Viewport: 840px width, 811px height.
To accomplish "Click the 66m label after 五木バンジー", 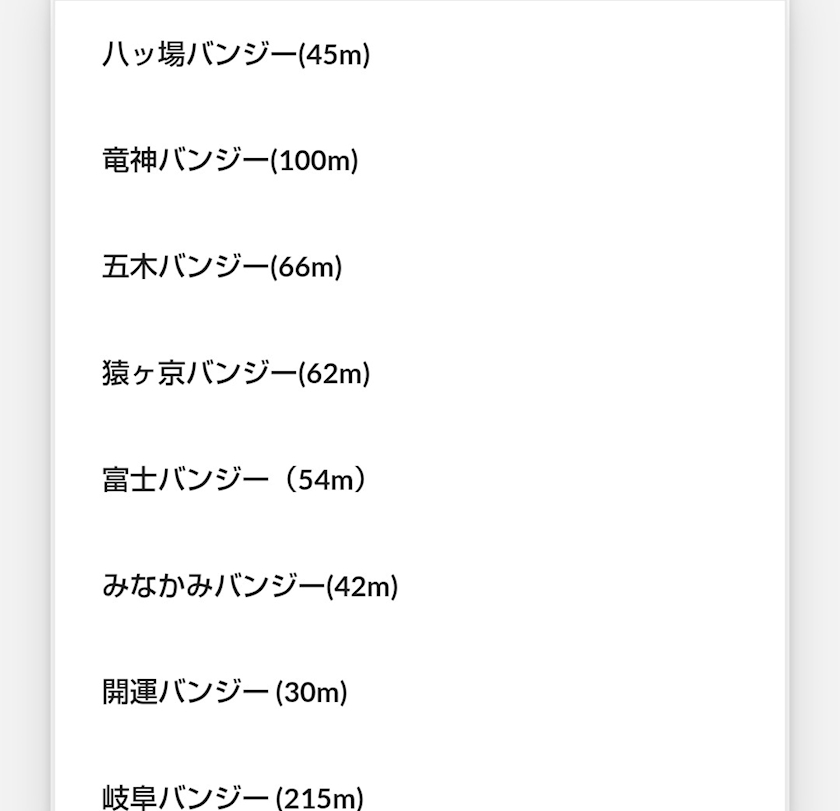I will click(x=306, y=267).
